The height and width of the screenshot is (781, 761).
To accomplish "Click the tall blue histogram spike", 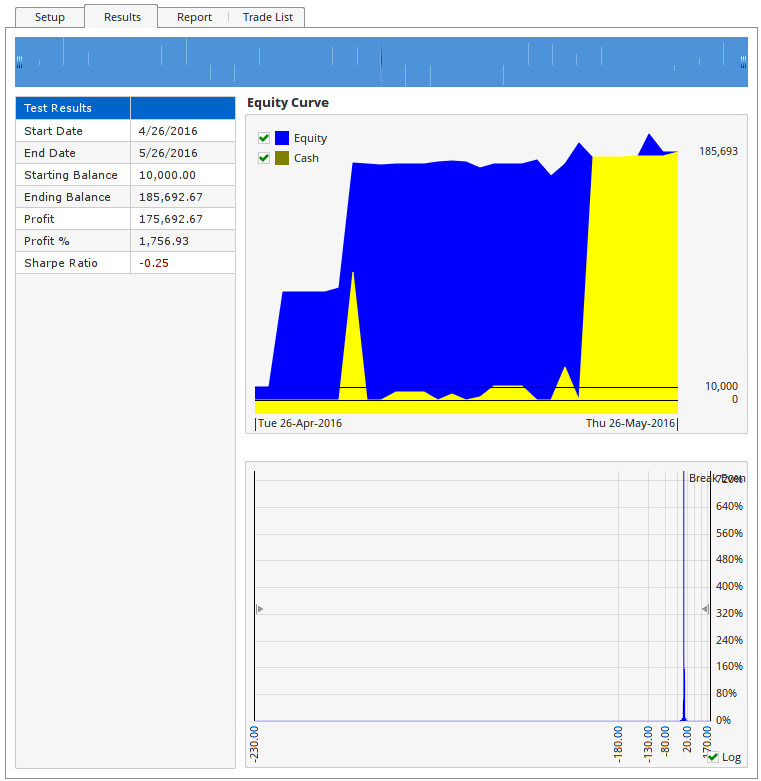I will [684, 598].
